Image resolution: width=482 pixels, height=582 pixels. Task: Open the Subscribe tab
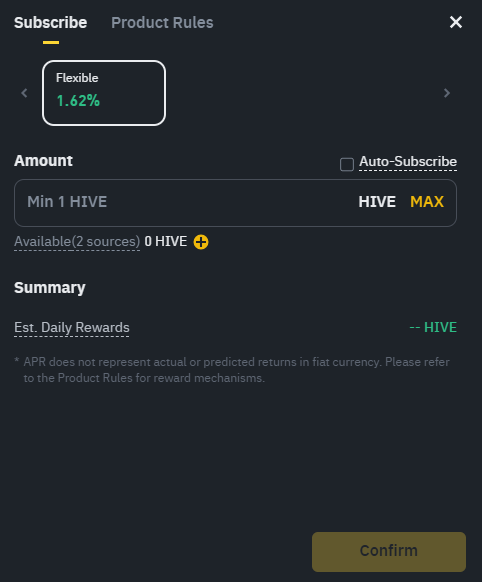50,23
